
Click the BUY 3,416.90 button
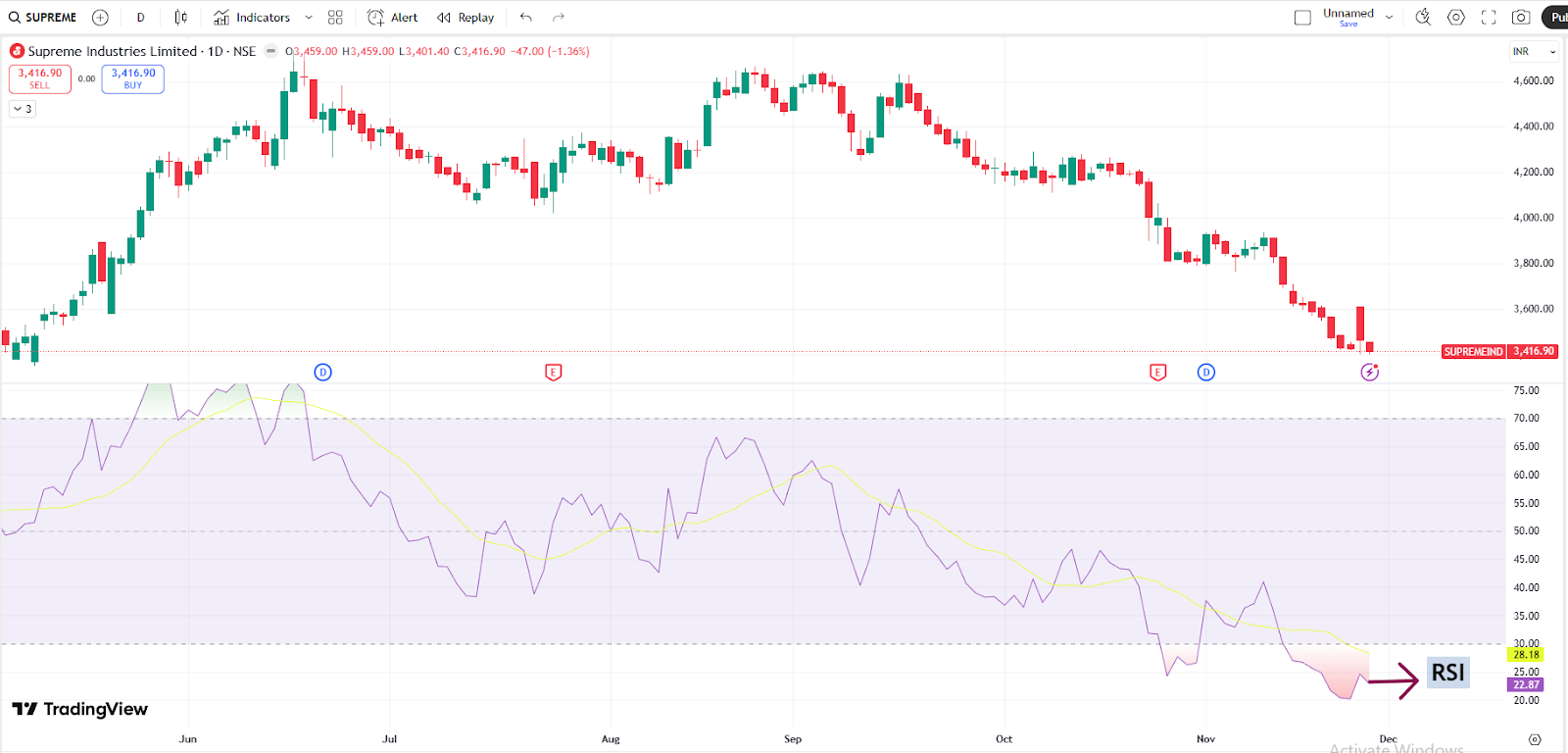133,78
